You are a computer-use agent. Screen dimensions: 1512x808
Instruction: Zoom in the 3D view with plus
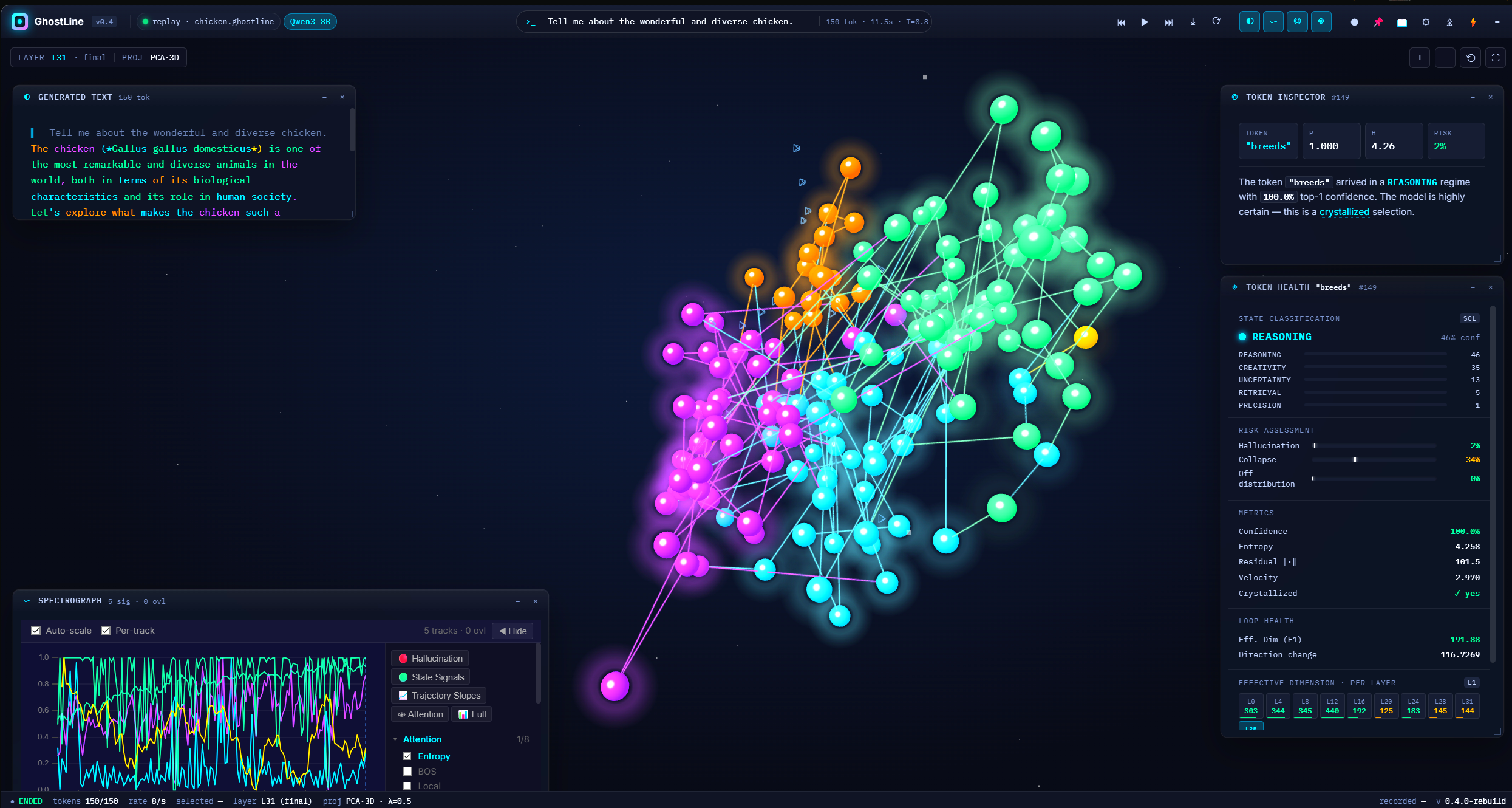(x=1420, y=58)
